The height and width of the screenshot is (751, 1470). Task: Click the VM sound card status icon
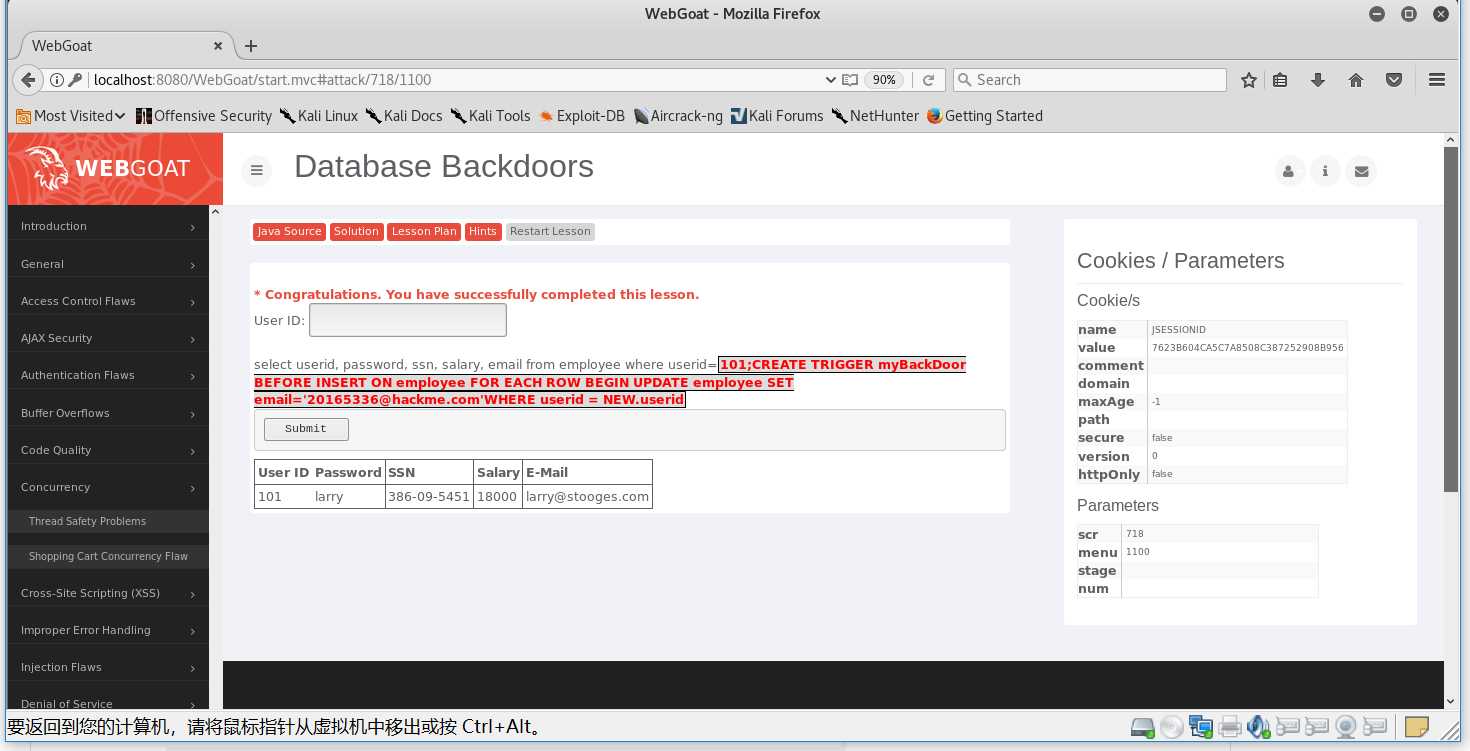pyautogui.click(x=1259, y=727)
